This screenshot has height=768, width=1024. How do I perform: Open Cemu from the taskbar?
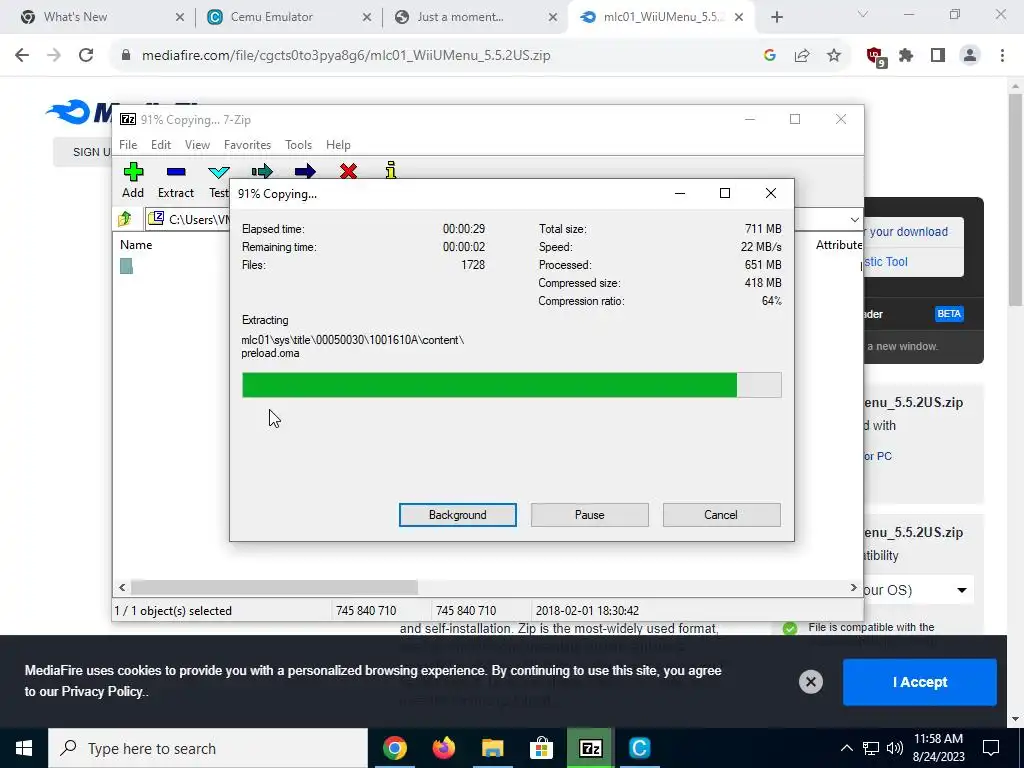coord(639,748)
